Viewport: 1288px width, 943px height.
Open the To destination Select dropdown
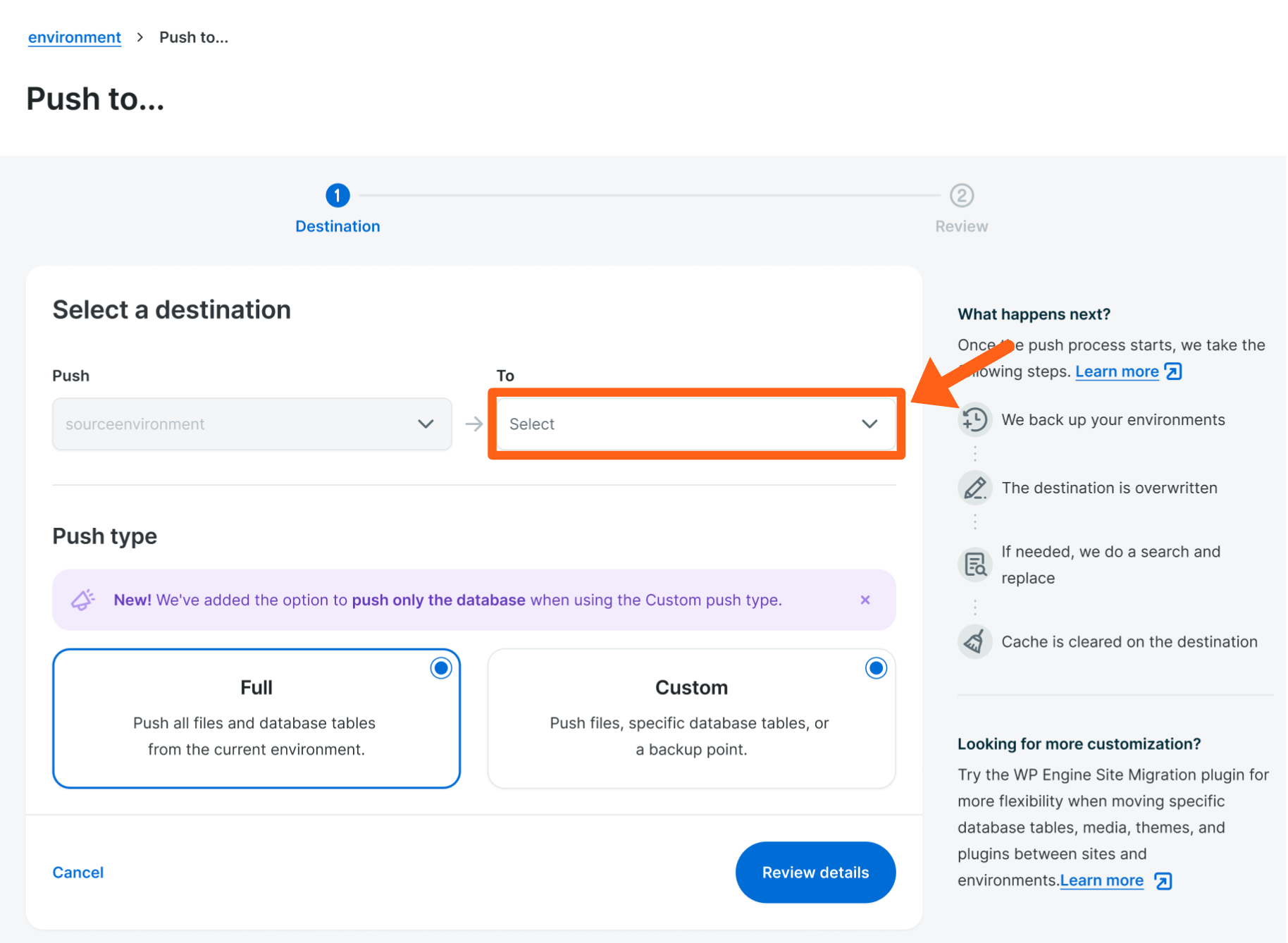(676, 424)
